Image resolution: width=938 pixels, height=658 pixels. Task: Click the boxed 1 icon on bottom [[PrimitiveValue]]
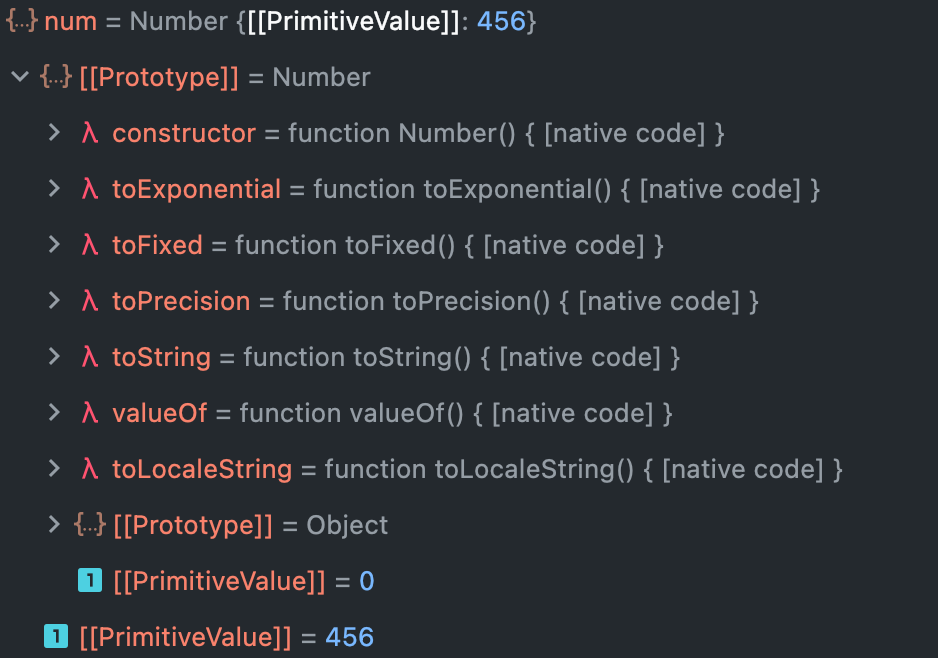pyautogui.click(x=56, y=636)
